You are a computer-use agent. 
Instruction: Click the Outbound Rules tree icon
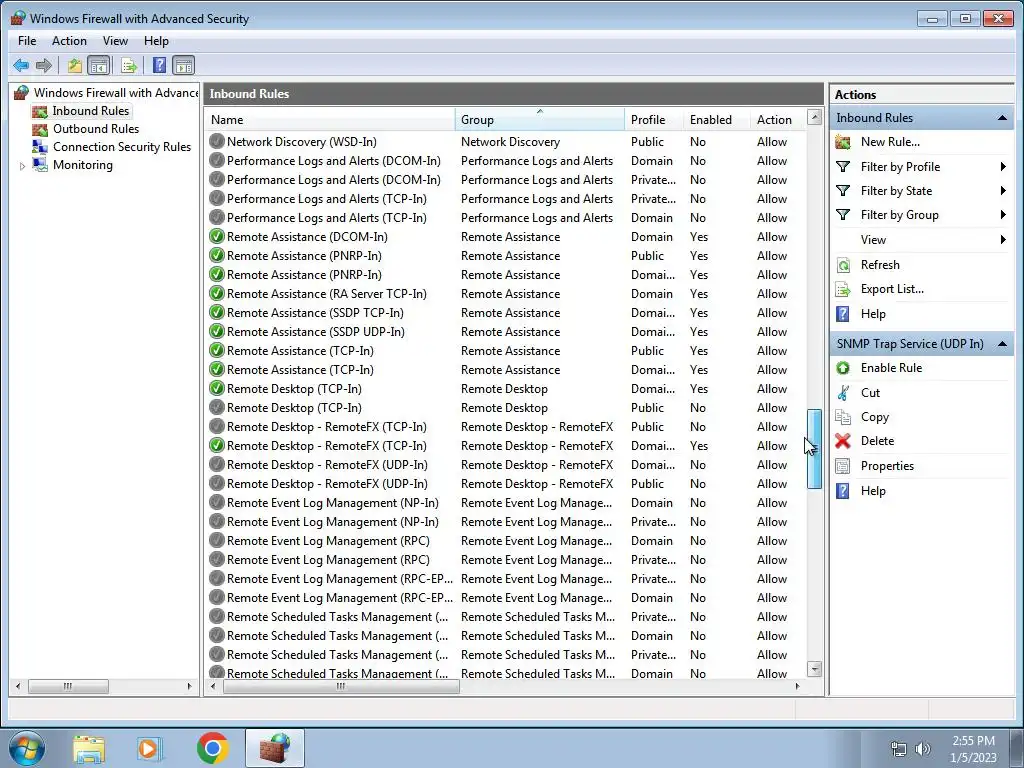40,129
